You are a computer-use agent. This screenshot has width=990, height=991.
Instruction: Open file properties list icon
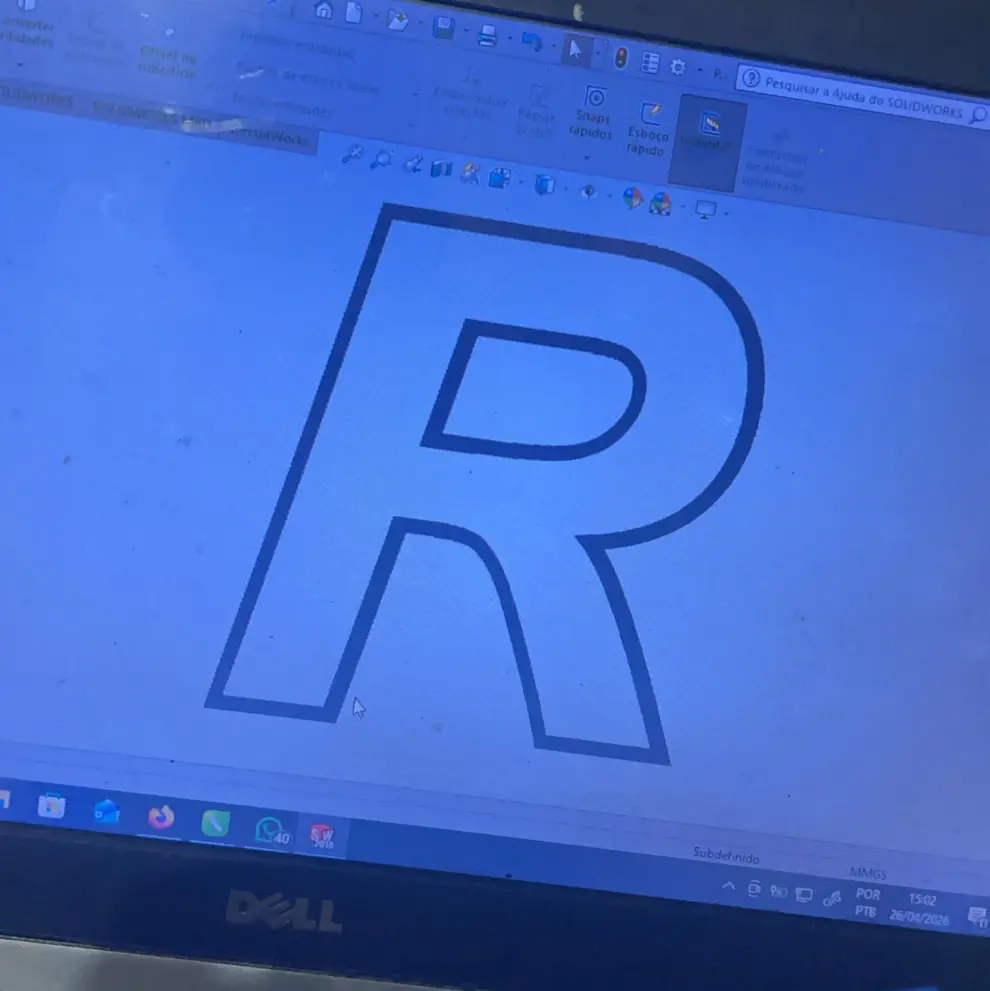[x=650, y=63]
